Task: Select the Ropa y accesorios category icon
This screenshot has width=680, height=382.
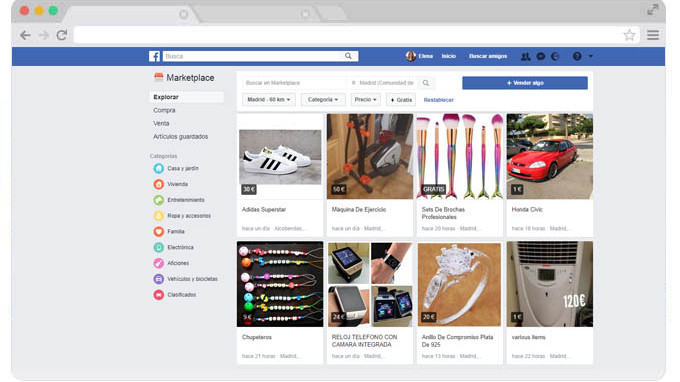Action: click(159, 215)
